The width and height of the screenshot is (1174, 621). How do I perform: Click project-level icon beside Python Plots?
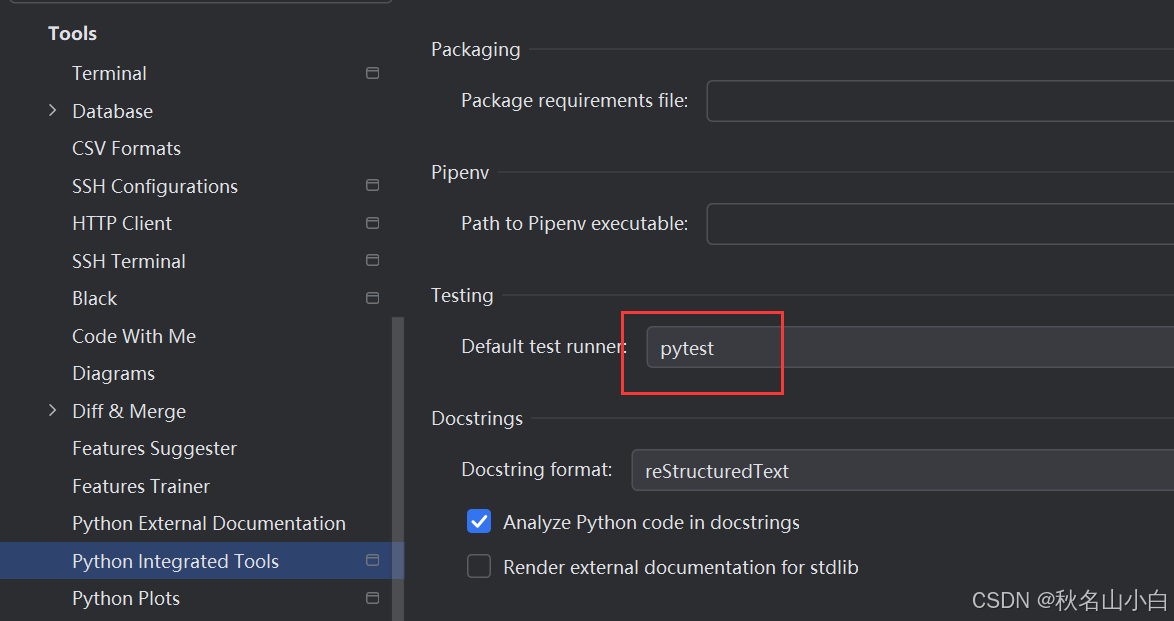pos(372,598)
